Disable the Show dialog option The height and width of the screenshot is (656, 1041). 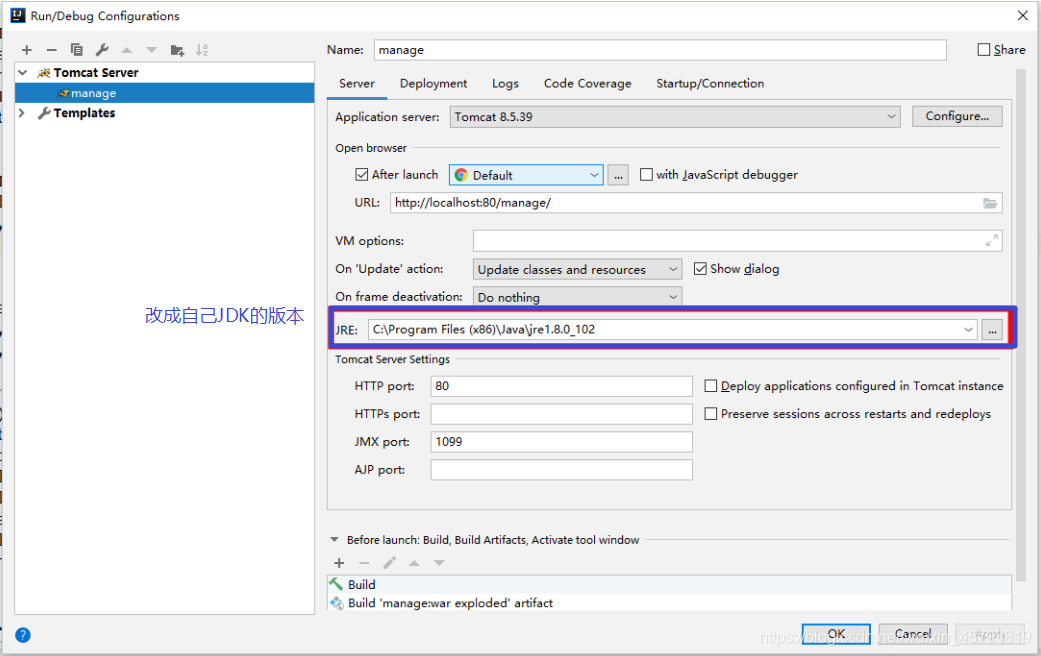pyautogui.click(x=700, y=268)
